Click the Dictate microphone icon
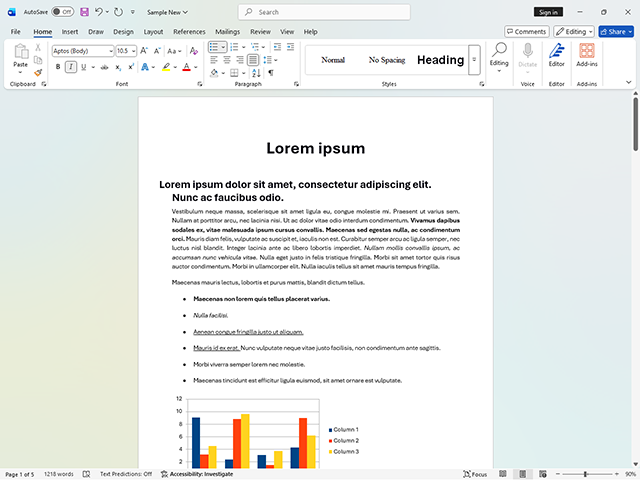 pos(528,51)
